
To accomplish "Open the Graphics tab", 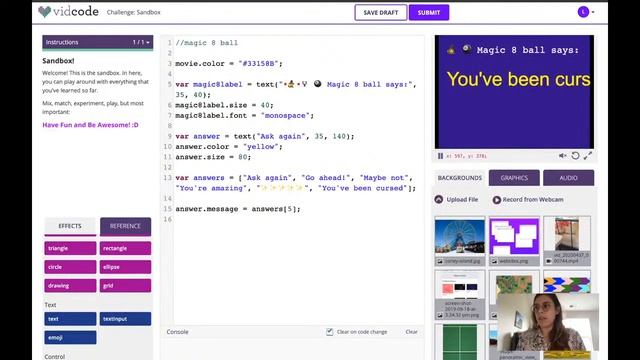I will 514,178.
